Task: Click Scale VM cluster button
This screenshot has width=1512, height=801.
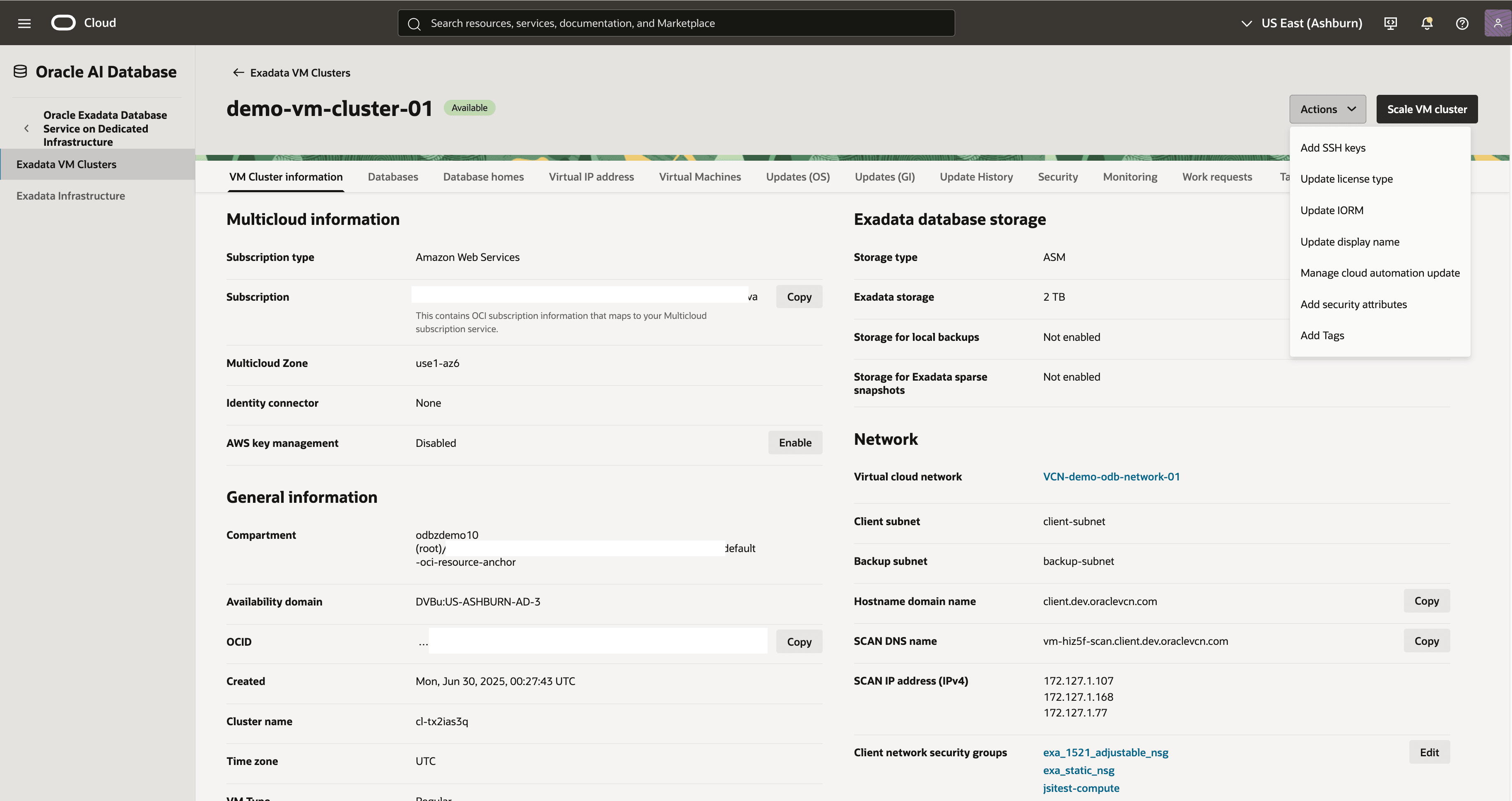Action: pyautogui.click(x=1427, y=109)
